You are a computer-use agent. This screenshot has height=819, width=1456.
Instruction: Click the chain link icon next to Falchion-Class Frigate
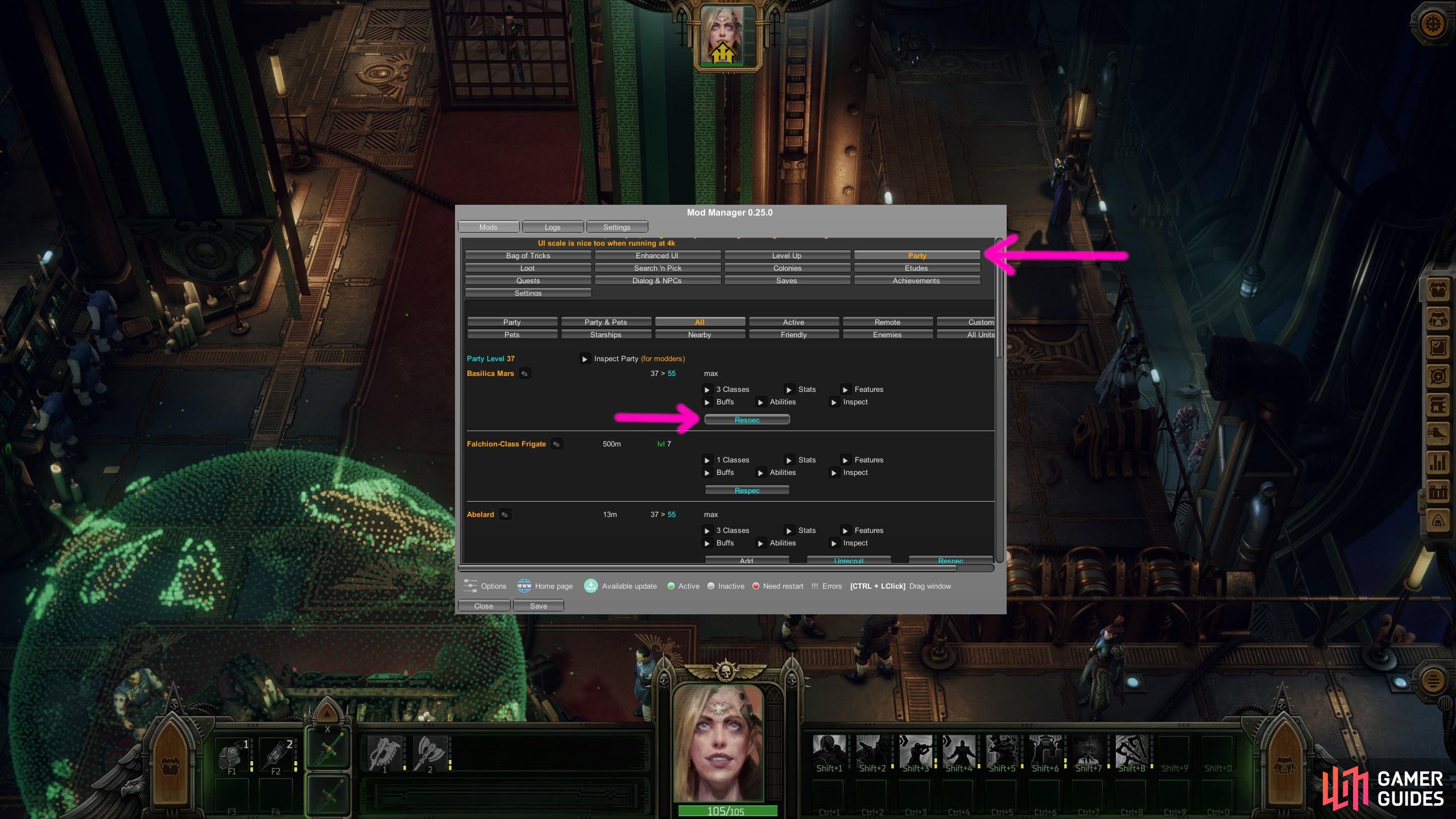click(558, 444)
